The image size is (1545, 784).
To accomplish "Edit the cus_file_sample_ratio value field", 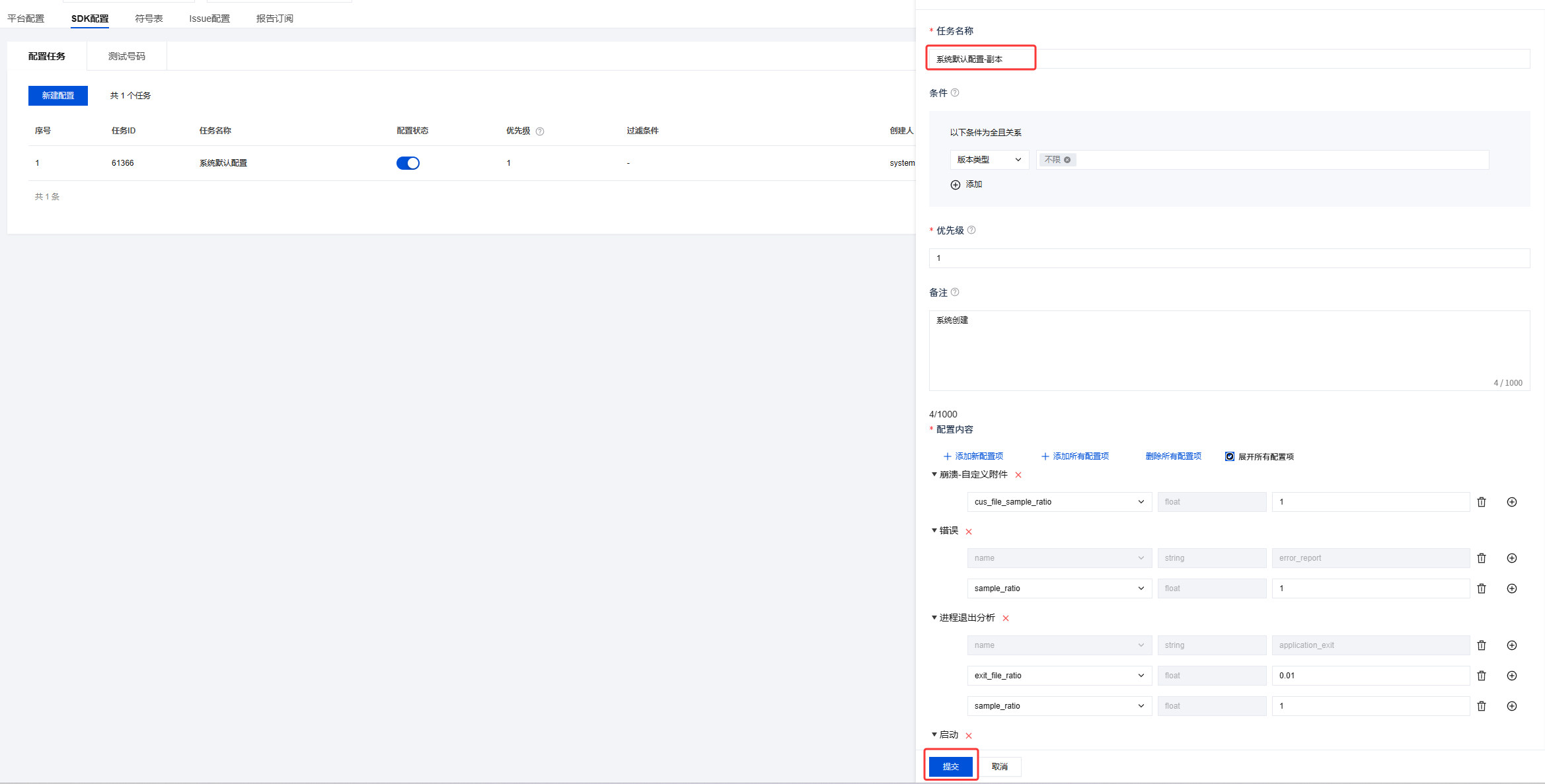I will (1371, 502).
